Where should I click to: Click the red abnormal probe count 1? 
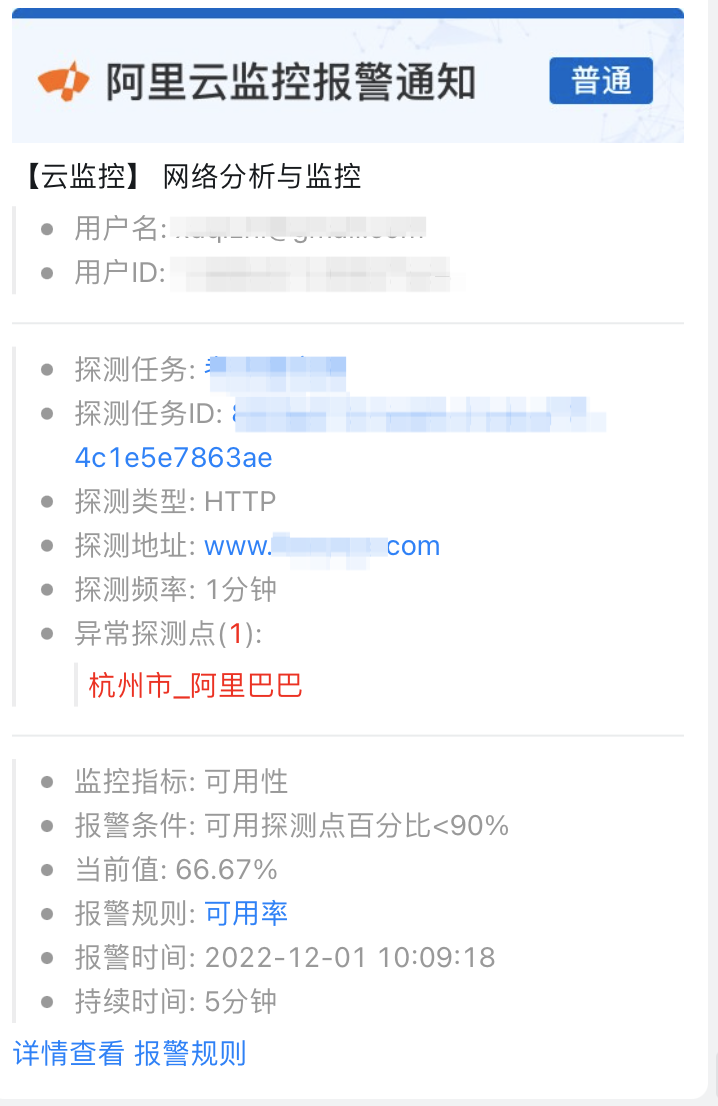click(236, 633)
